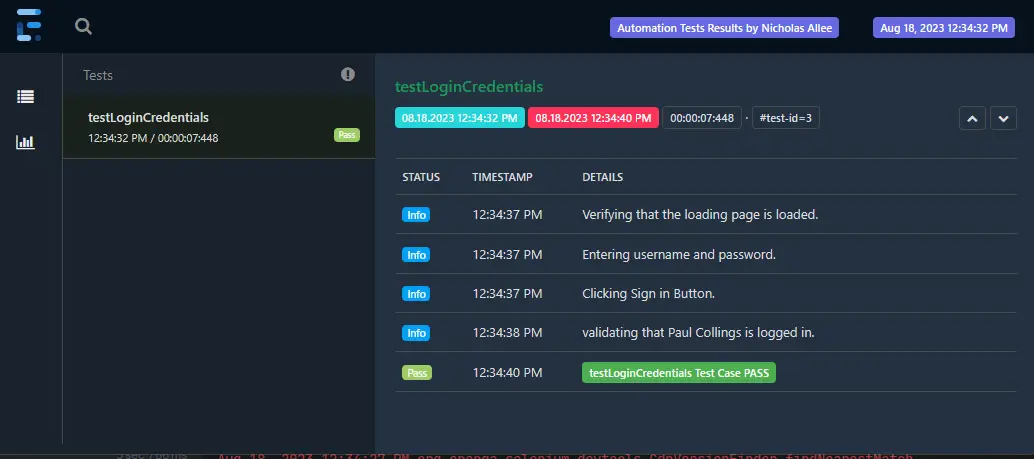Click Info badge for Entering username row
Image resolution: width=1034 pixels, height=459 pixels.
point(416,254)
